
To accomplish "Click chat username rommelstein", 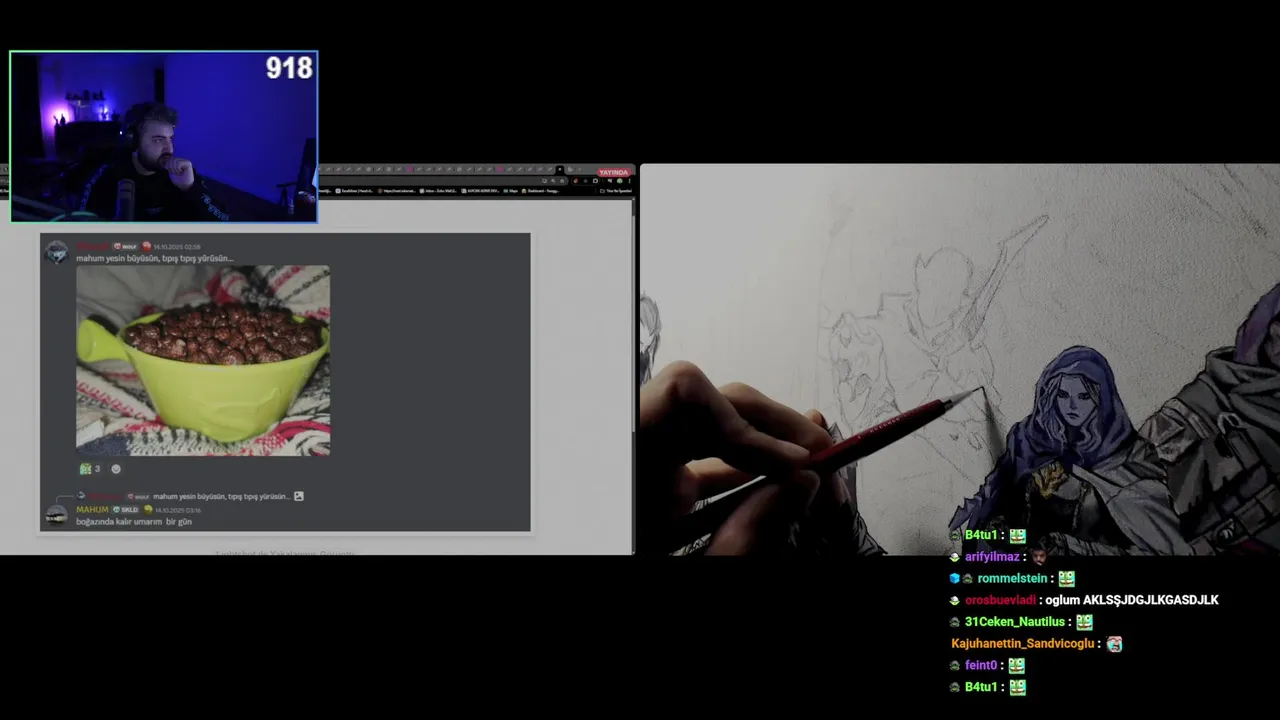I will pyautogui.click(x=1012, y=578).
